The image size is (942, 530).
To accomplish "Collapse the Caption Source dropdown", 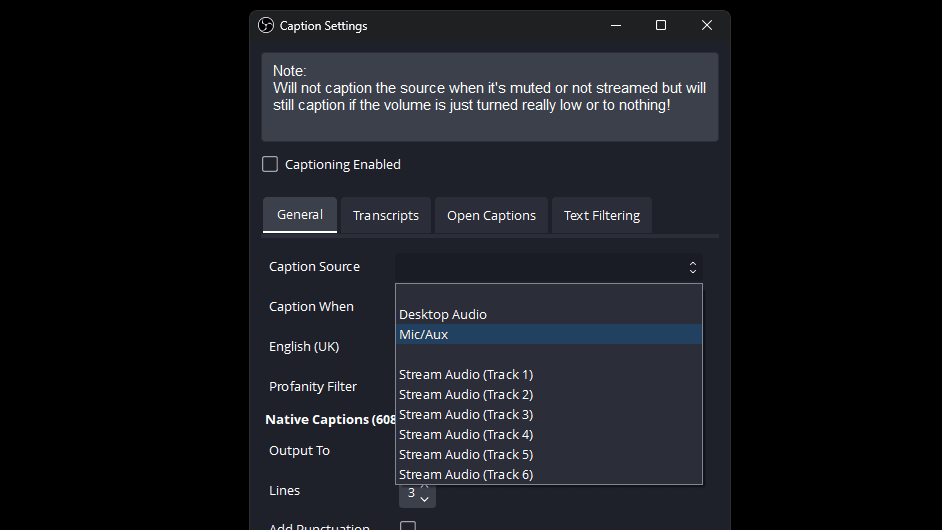I will 692,267.
